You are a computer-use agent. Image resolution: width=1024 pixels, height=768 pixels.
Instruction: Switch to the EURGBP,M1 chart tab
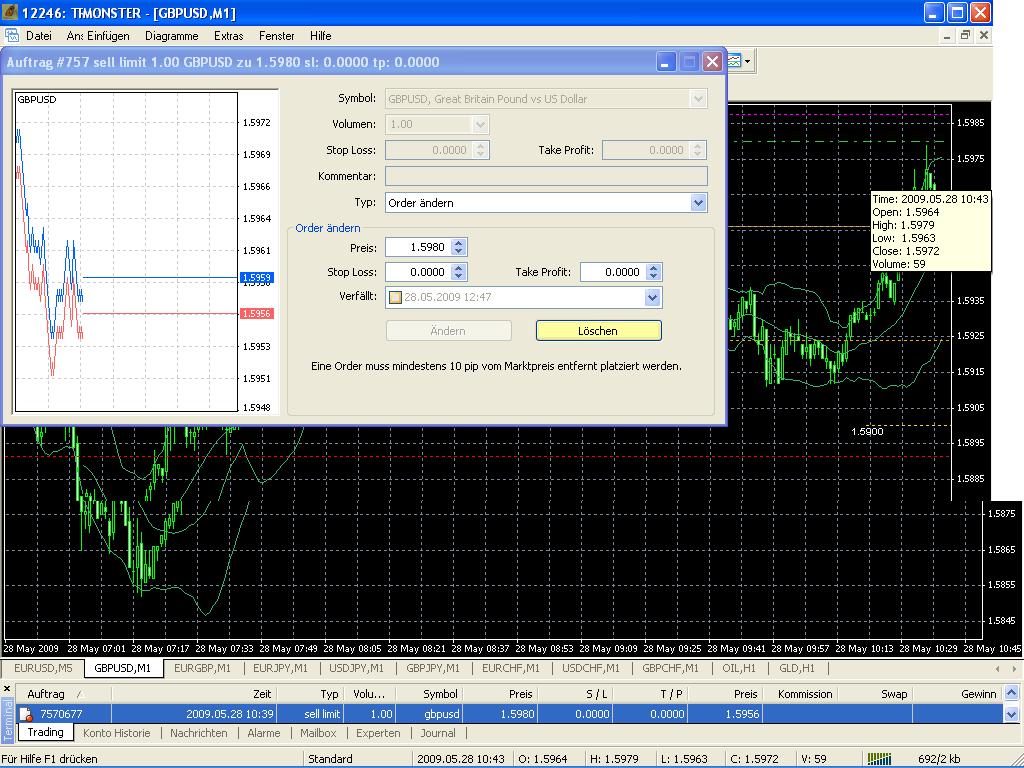pos(201,668)
